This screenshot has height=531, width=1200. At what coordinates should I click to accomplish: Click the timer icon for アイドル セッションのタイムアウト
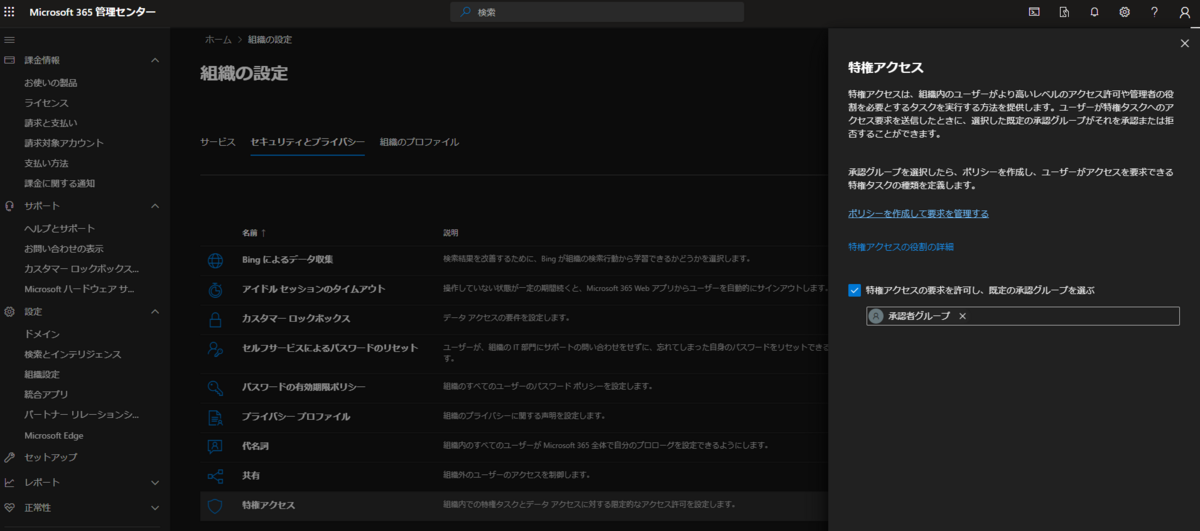coord(215,289)
